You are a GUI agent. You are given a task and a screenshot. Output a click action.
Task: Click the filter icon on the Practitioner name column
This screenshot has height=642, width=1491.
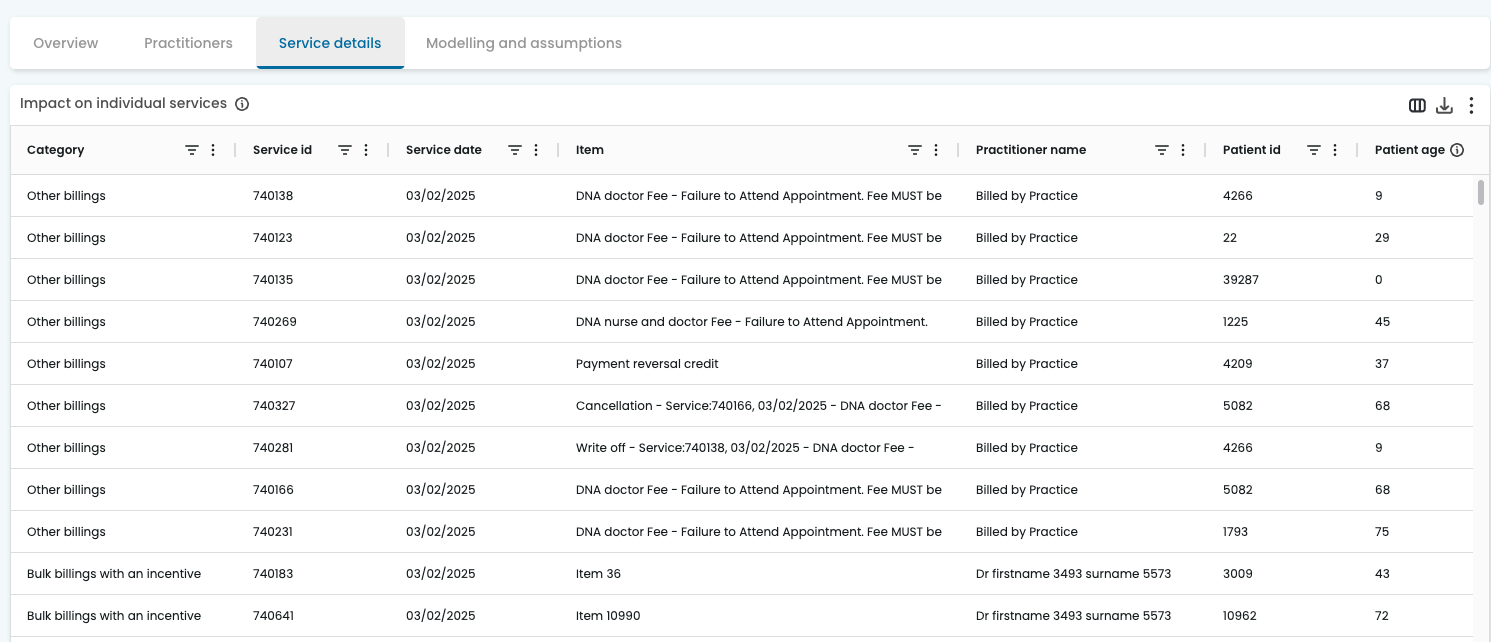(x=1162, y=149)
